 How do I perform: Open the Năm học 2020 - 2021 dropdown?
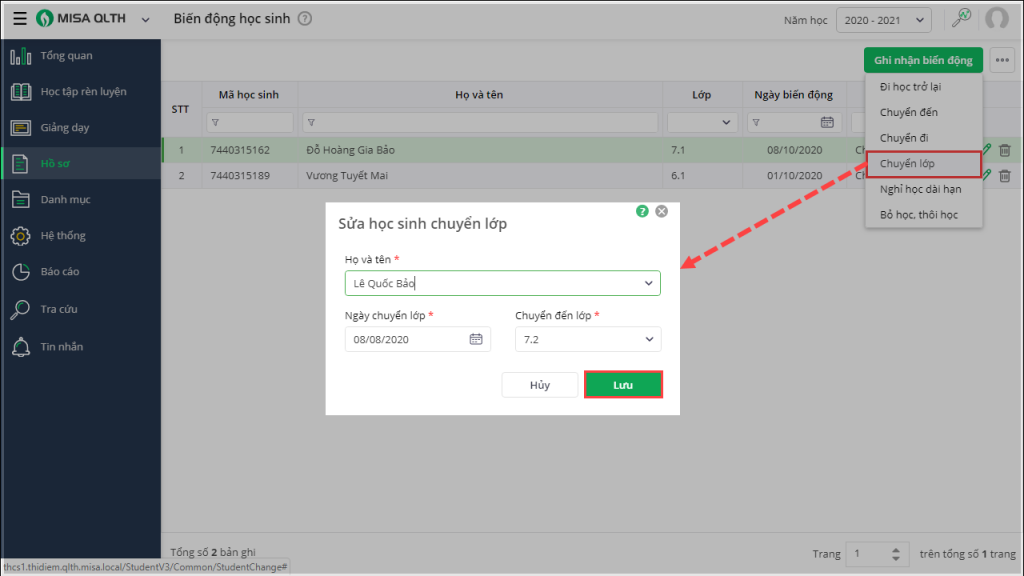point(884,20)
